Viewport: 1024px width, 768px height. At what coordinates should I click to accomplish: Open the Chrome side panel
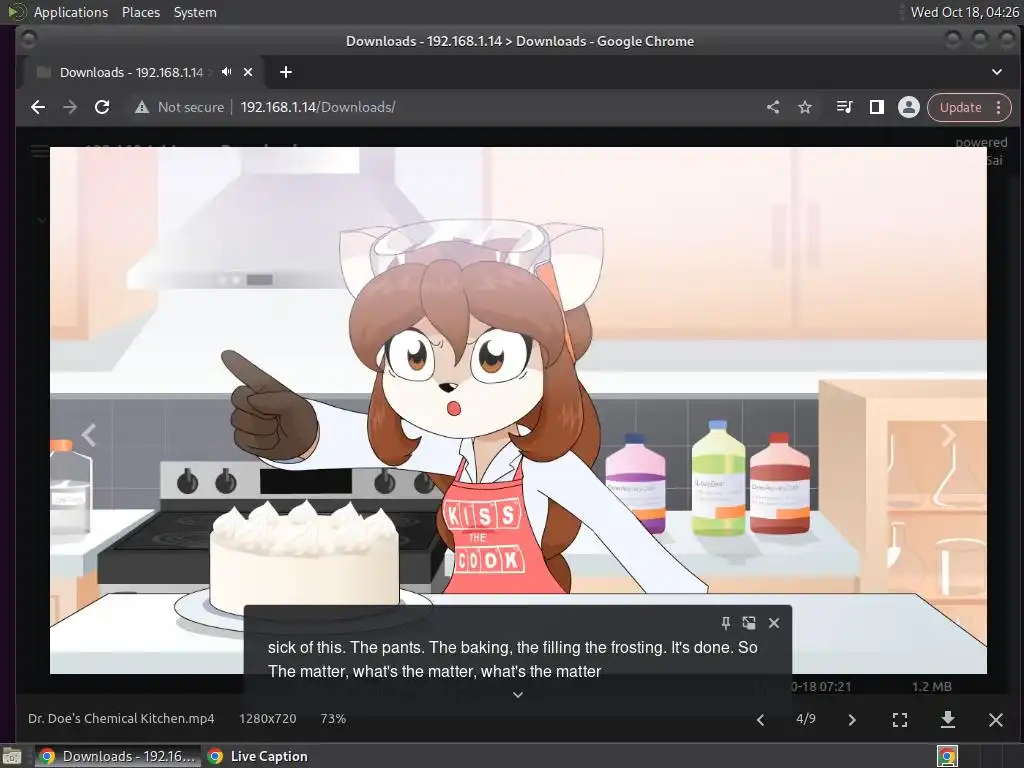[876, 107]
